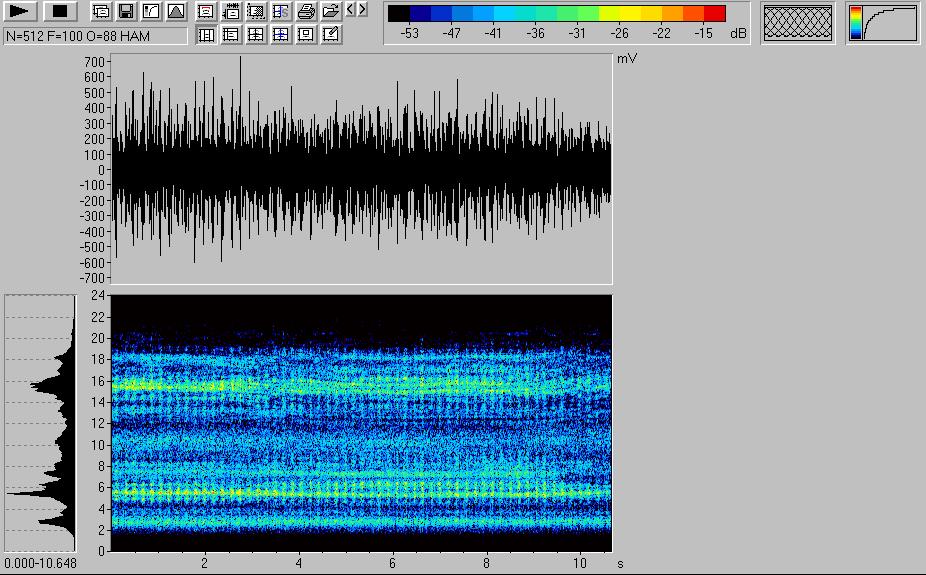This screenshot has height=575, width=926.
Task: Click the waveform display near 0 mV
Action: click(x=360, y=169)
